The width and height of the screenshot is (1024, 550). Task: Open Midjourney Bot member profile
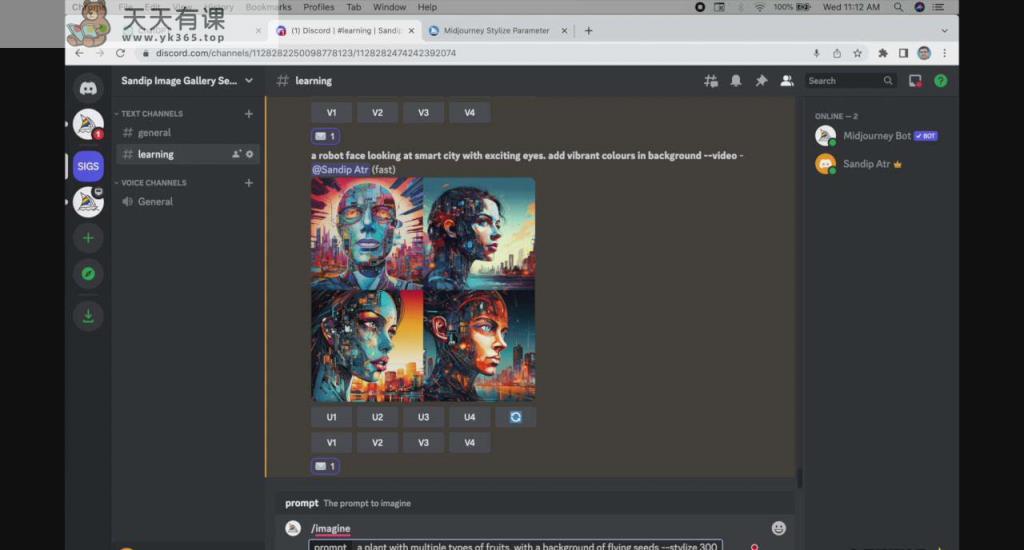877,136
